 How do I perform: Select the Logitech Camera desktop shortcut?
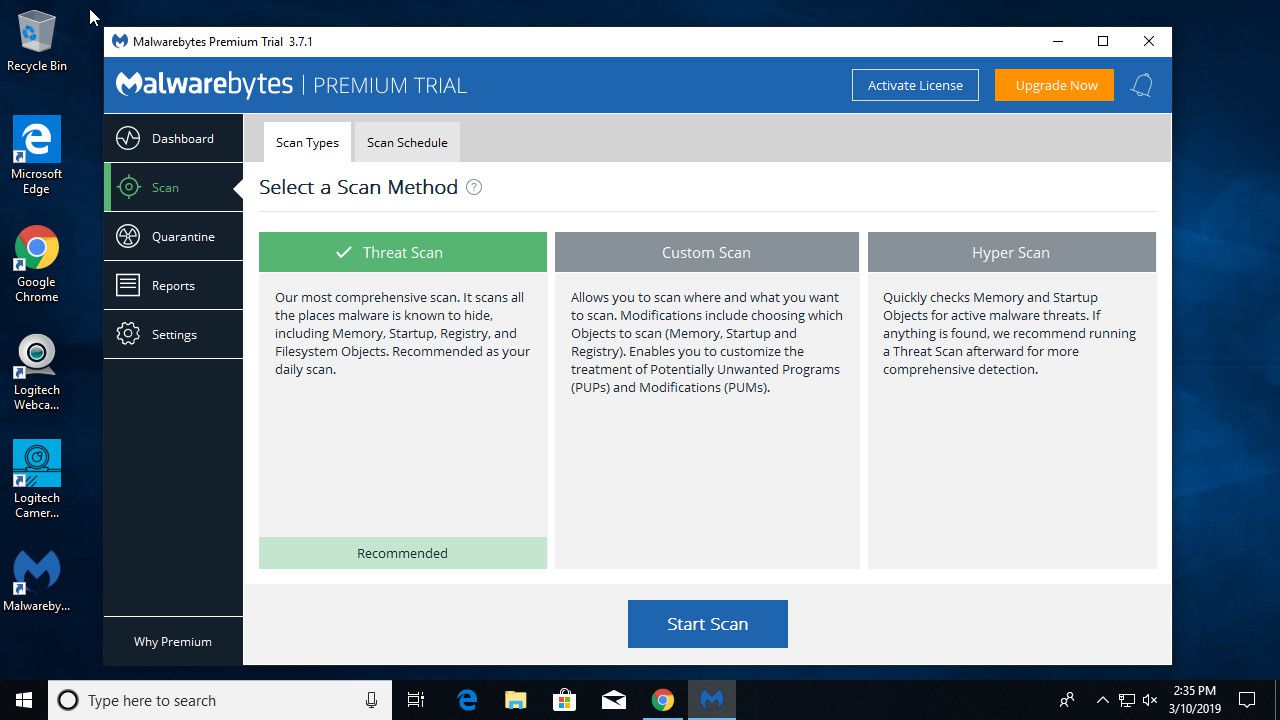pyautogui.click(x=37, y=480)
